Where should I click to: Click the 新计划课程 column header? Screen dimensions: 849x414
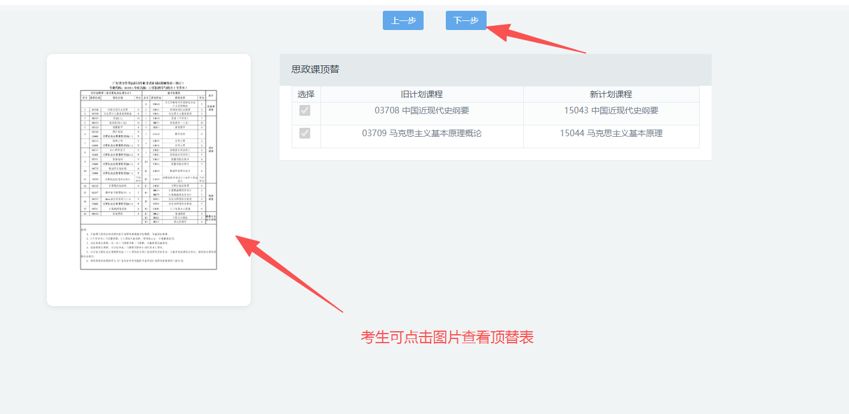(x=611, y=94)
